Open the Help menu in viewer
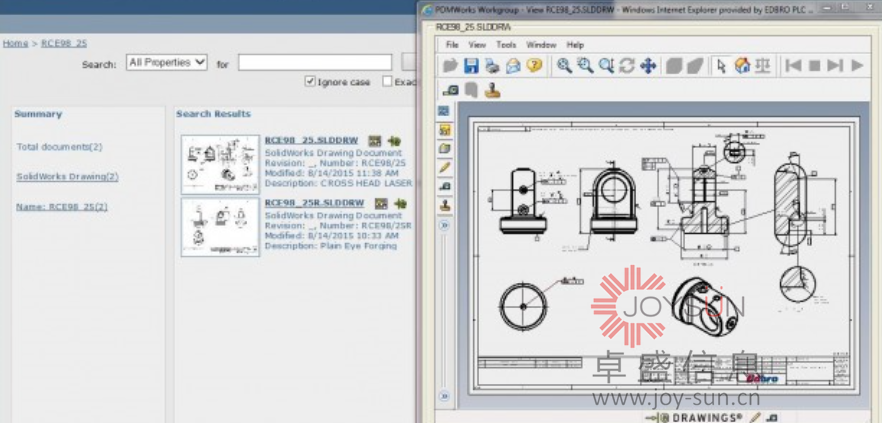 pos(575,45)
